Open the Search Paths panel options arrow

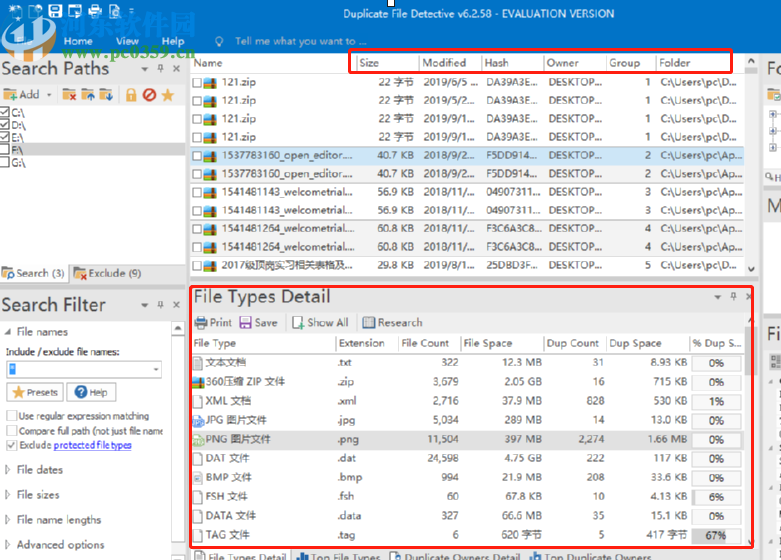[x=144, y=69]
